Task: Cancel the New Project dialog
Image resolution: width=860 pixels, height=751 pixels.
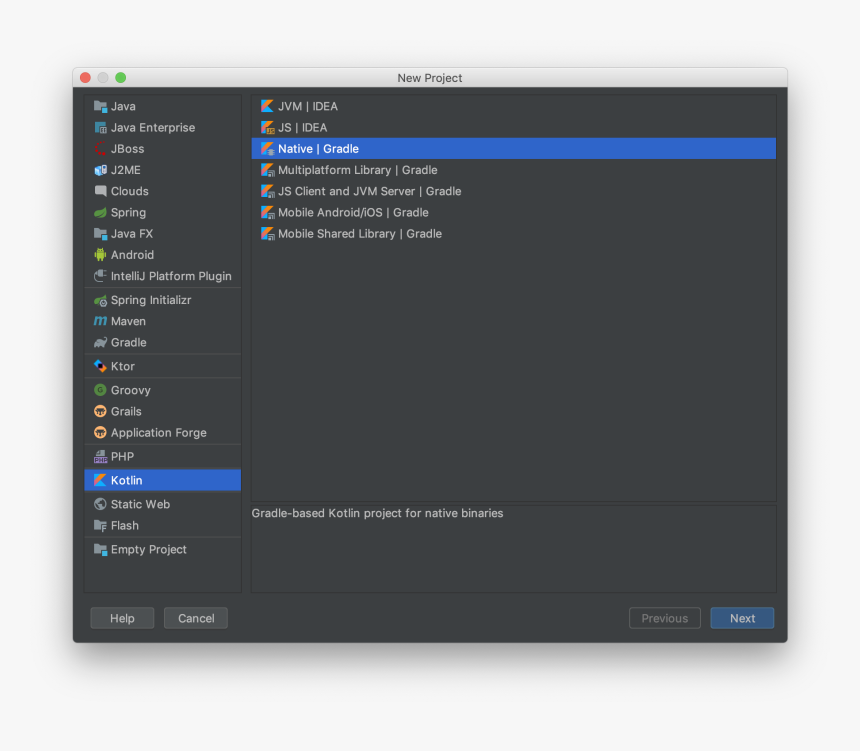Action: [x=196, y=618]
